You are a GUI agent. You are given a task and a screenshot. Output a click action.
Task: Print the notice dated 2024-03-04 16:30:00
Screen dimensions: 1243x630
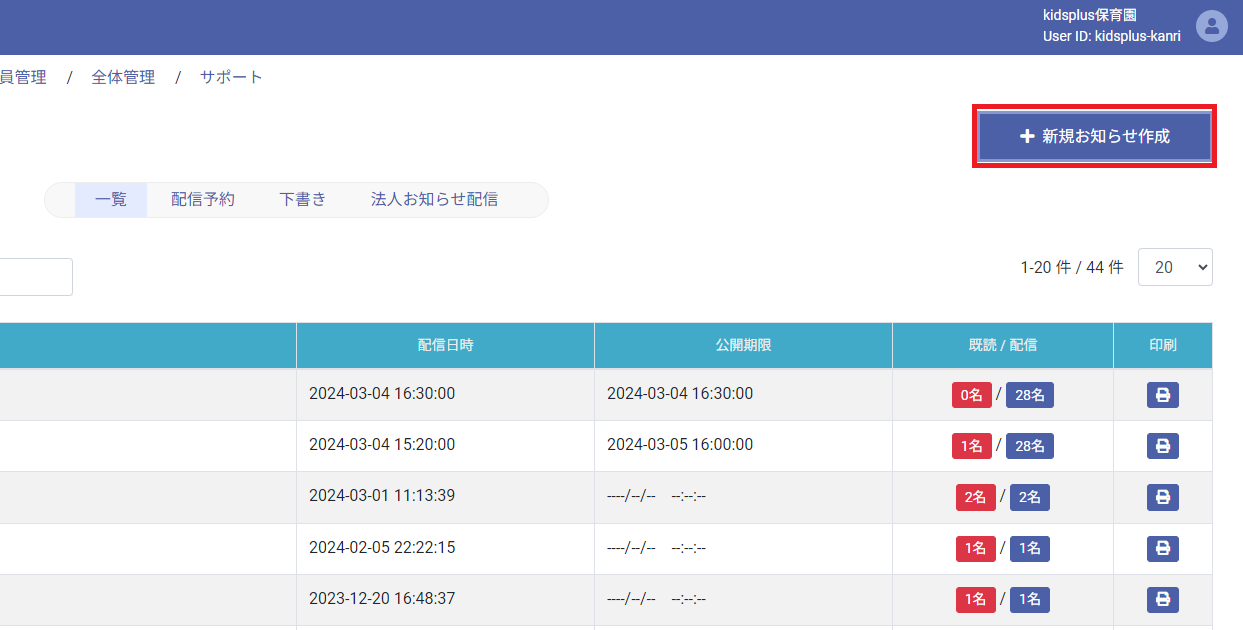pos(1163,395)
